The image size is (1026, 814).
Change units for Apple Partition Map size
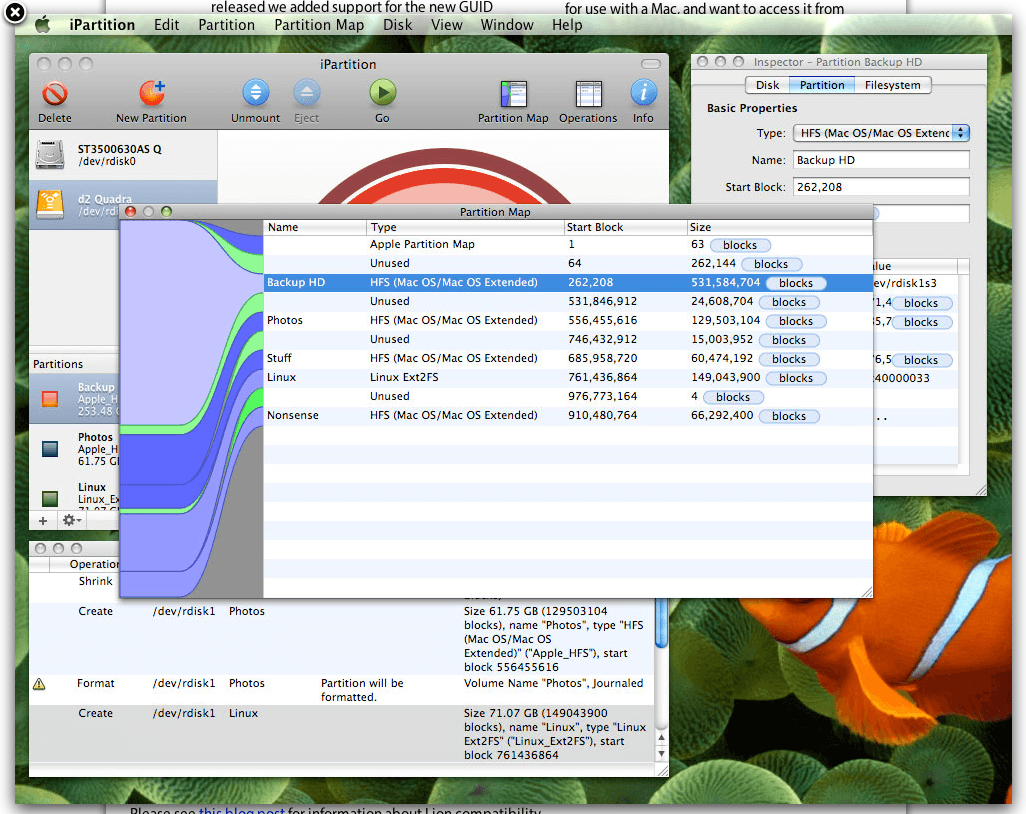pyautogui.click(x=740, y=245)
